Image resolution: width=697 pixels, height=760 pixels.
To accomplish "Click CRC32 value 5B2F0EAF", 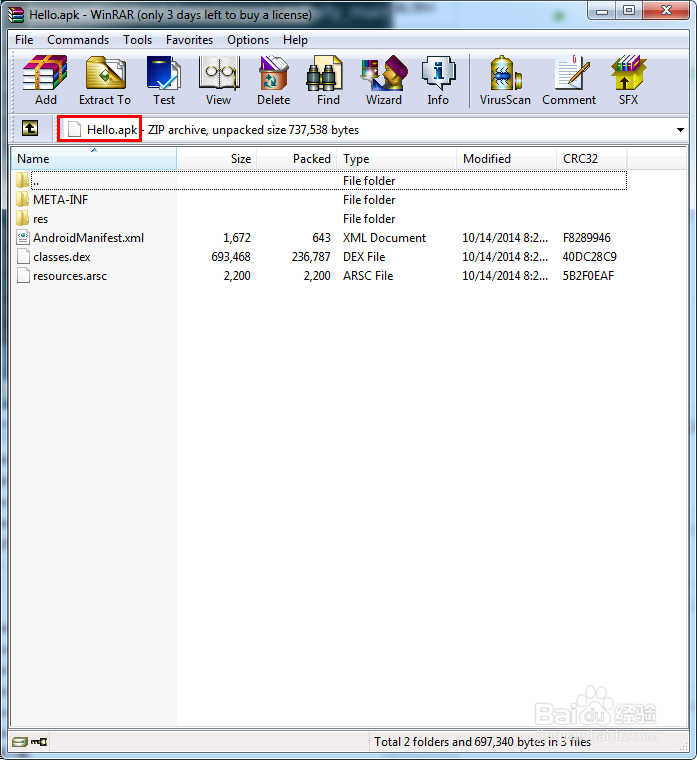I will 588,276.
